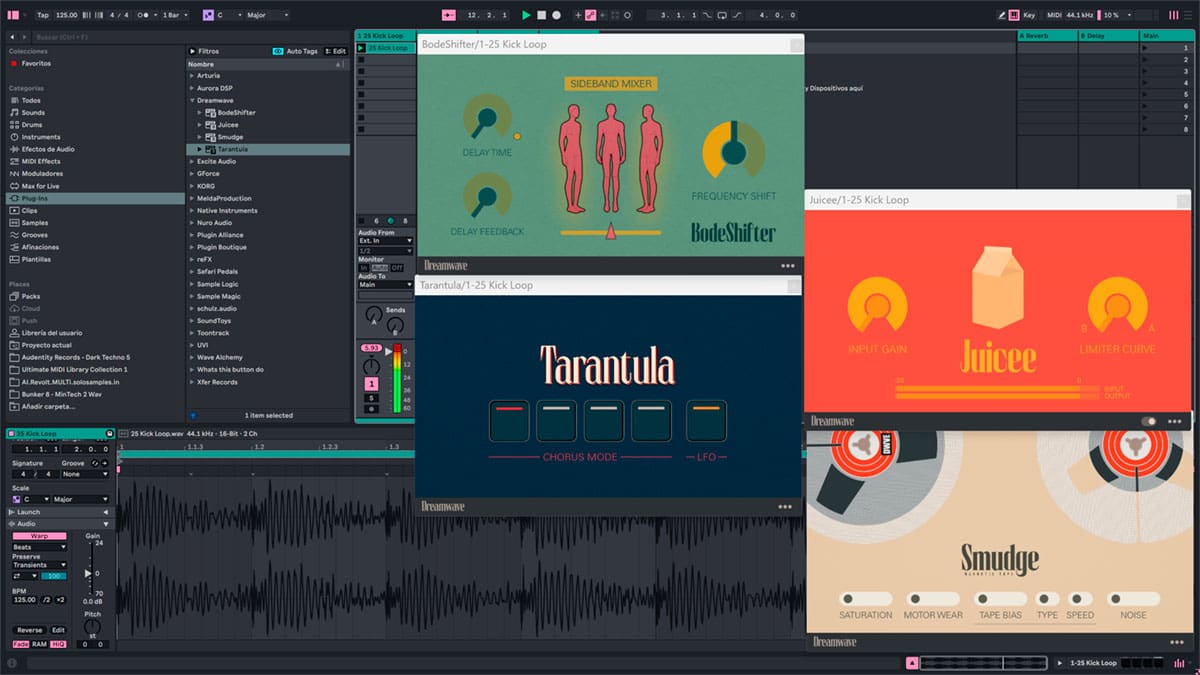
Task: Open Samples category in browser
Action: coord(35,222)
